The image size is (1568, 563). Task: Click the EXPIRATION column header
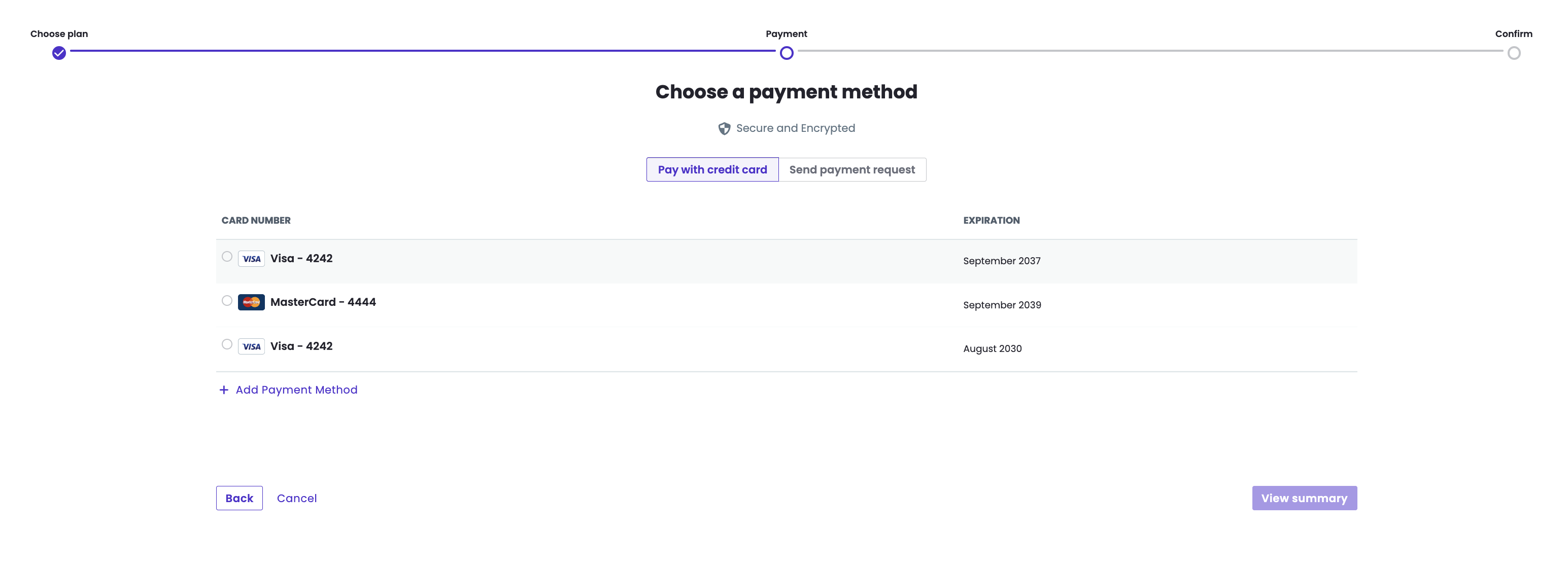(992, 220)
